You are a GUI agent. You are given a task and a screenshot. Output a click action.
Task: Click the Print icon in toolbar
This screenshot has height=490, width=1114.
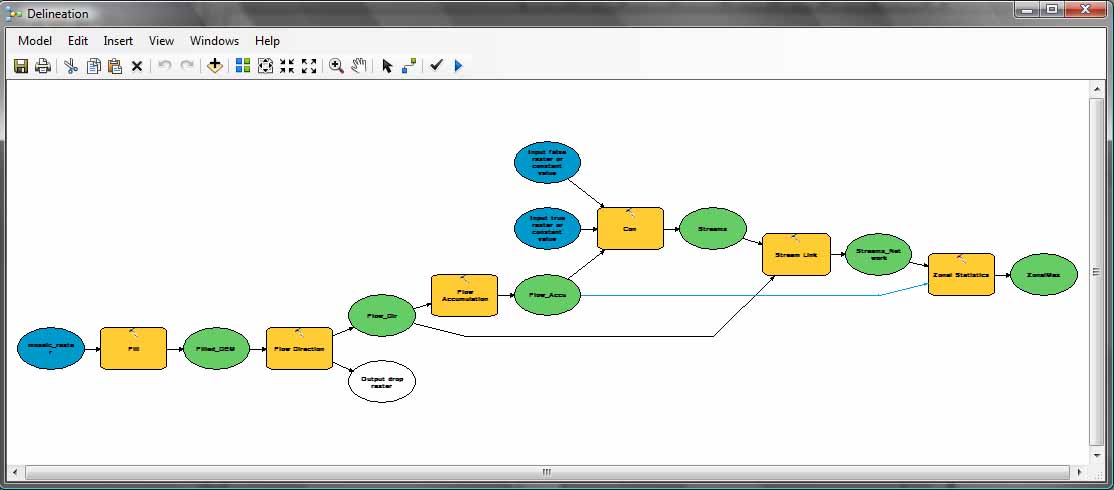point(42,66)
